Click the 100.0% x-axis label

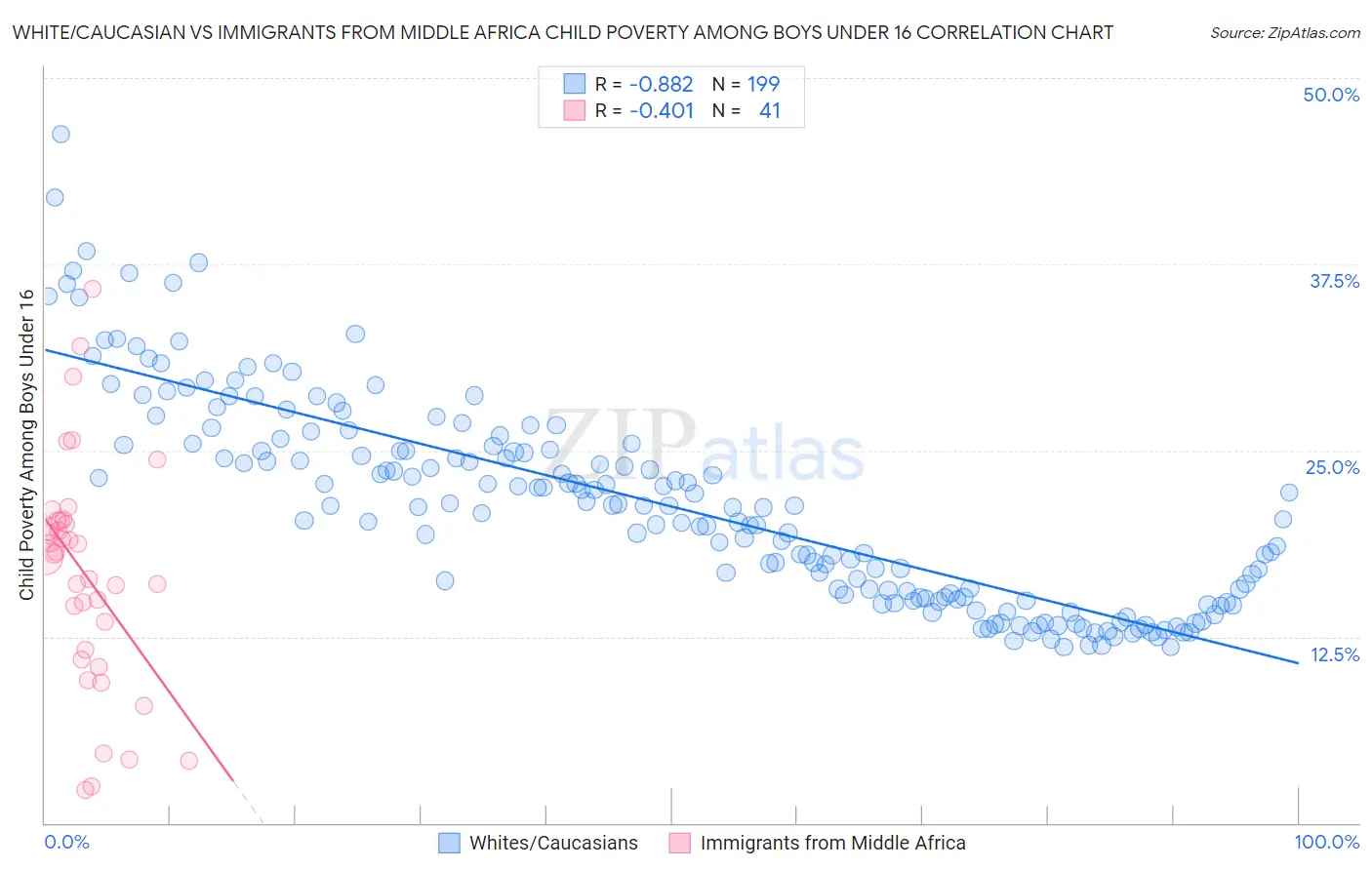[x=1326, y=842]
